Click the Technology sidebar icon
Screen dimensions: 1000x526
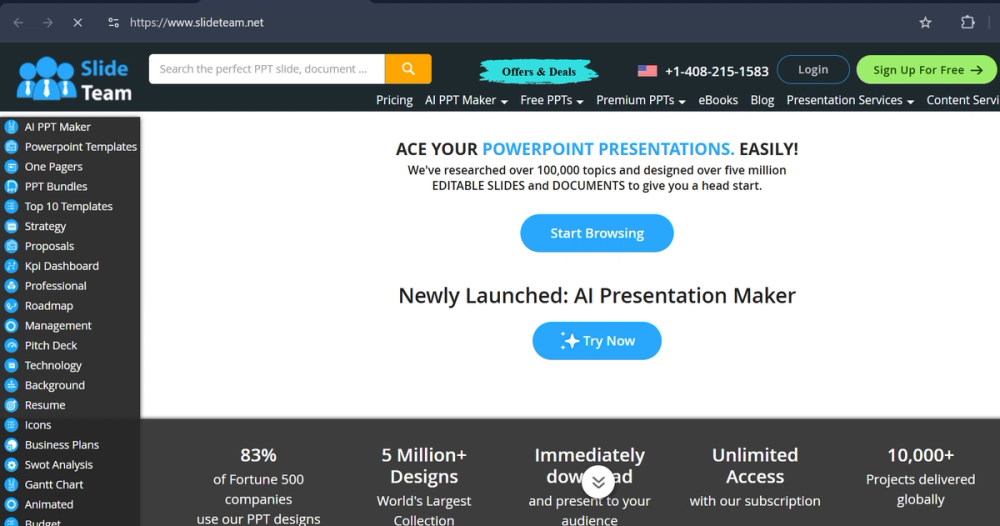[x=11, y=365]
